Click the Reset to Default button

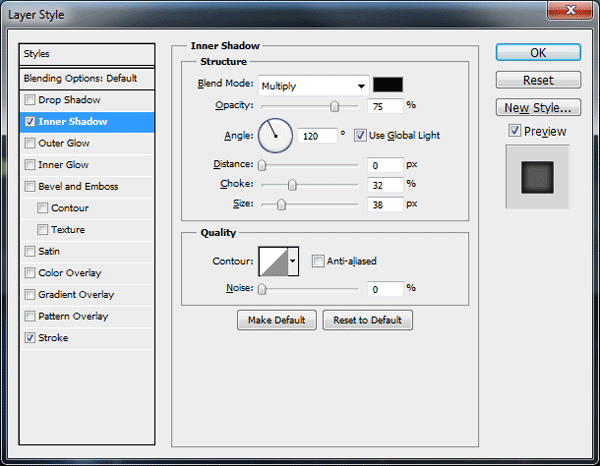point(367,320)
